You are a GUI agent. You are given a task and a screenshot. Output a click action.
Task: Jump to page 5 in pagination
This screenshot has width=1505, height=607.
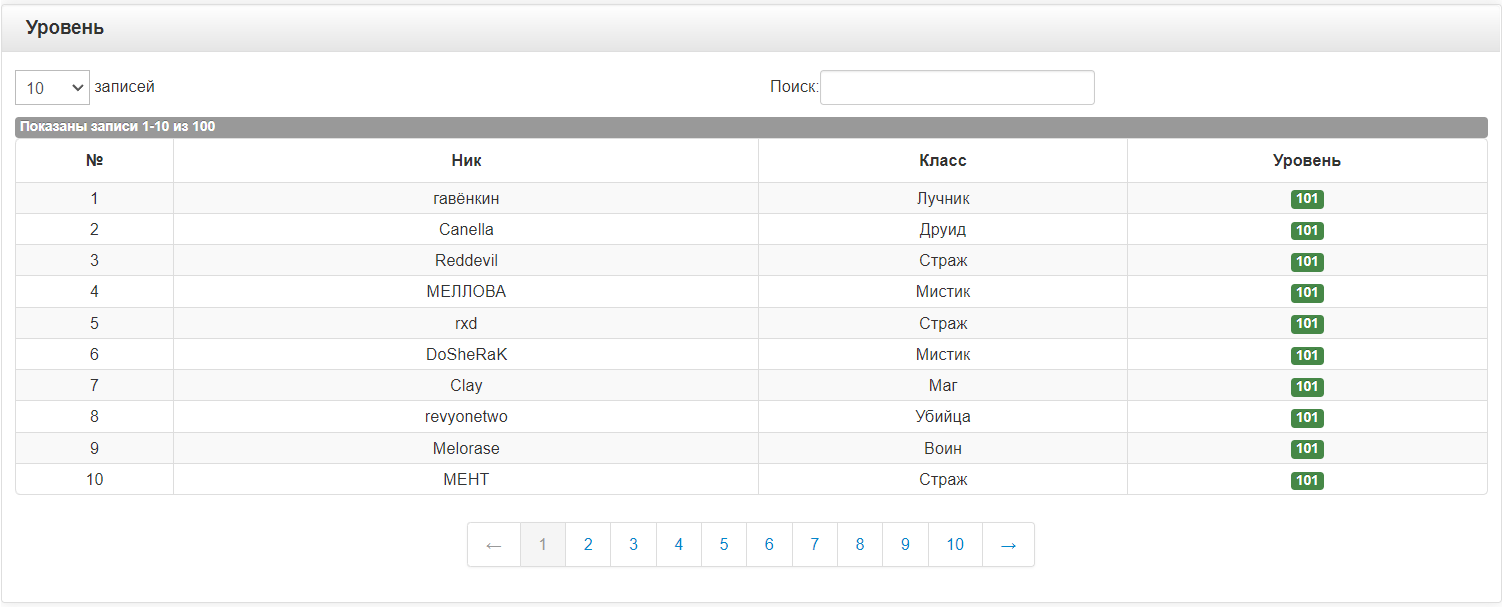[724, 545]
